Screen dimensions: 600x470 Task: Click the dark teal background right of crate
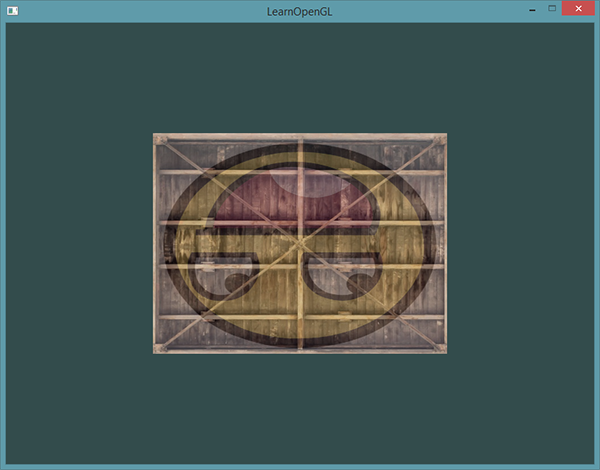(520, 243)
